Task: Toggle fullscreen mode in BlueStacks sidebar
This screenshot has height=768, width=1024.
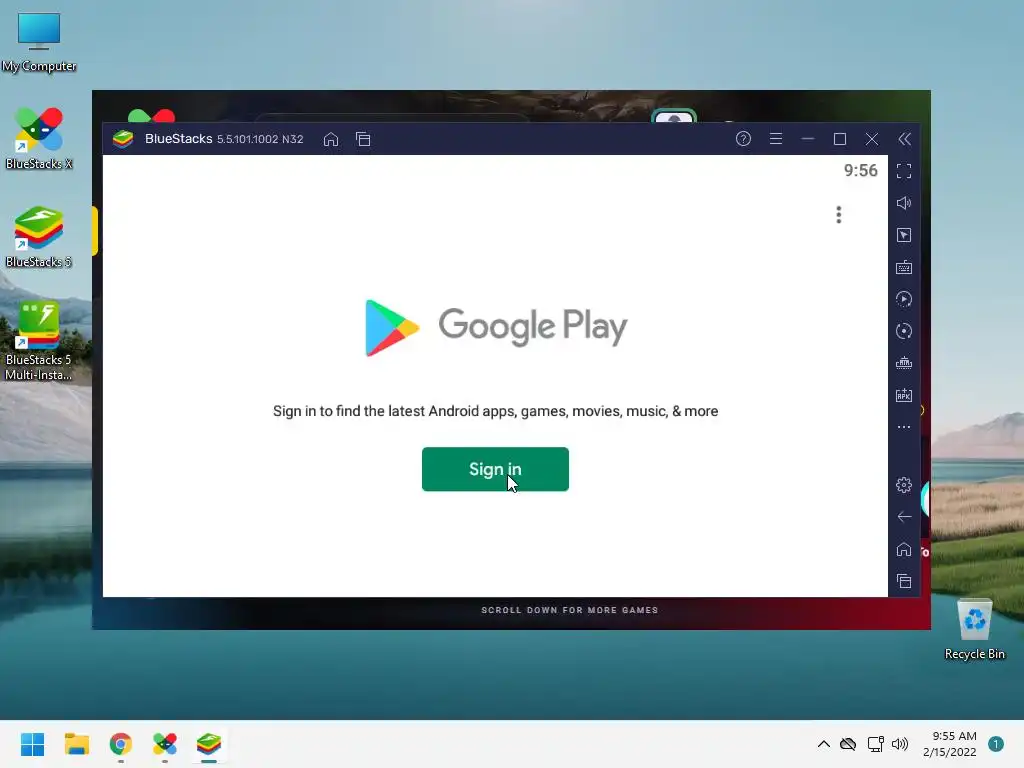Action: (x=904, y=171)
